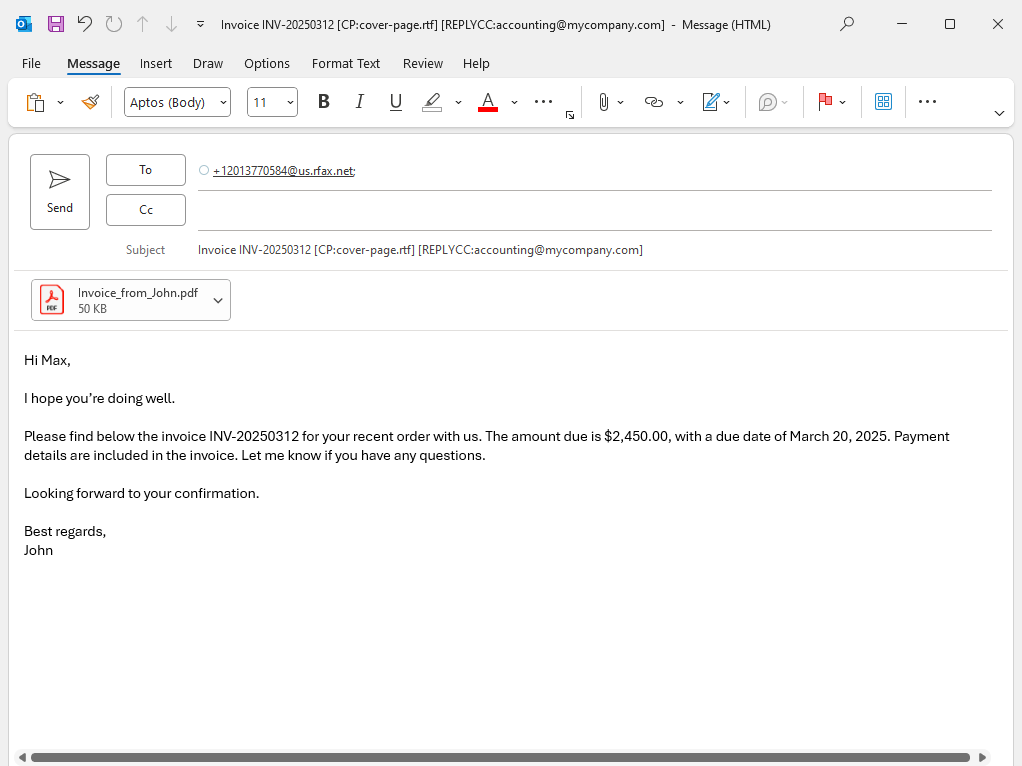Send the email message

(x=60, y=192)
